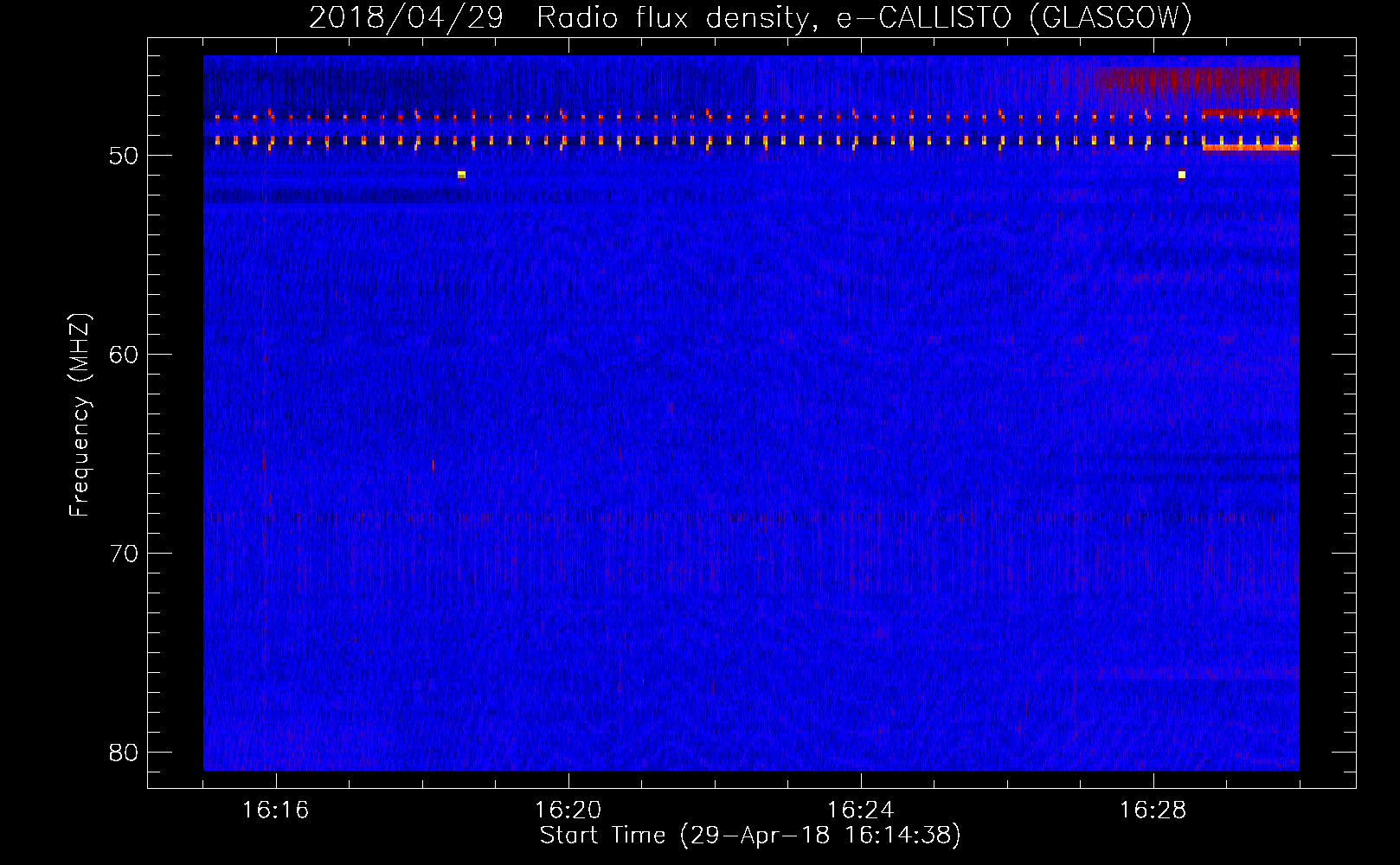This screenshot has height=865, width=1400.
Task: Click the "Start Time (29-Apr-18 16:14:38)" label
Action: pyautogui.click(x=750, y=836)
